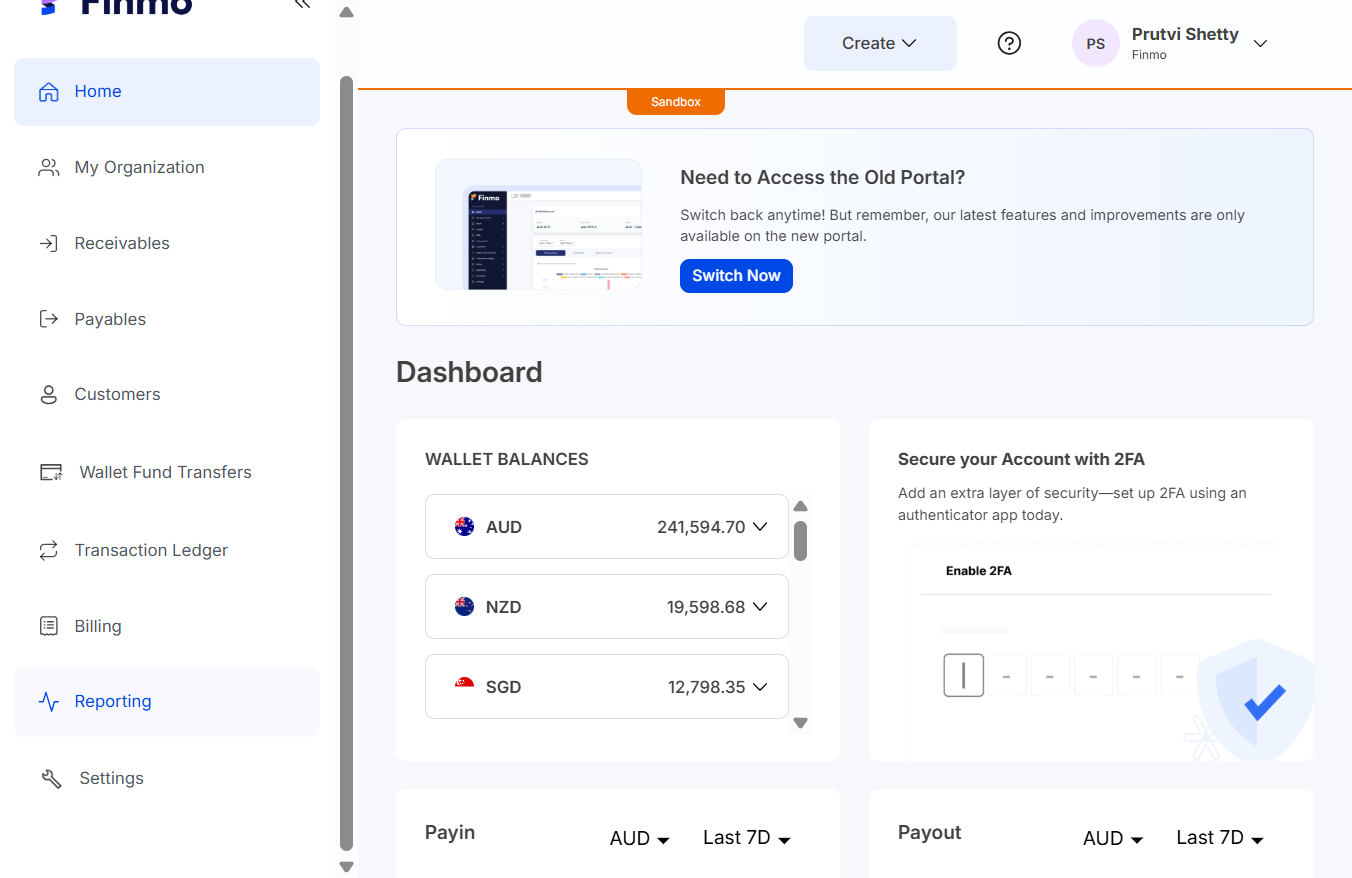Select the Billing menu item

[167, 626]
